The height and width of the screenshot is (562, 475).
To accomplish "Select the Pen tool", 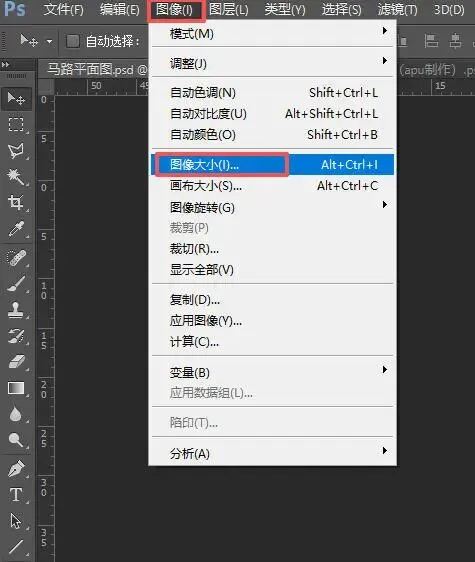I will (x=16, y=468).
